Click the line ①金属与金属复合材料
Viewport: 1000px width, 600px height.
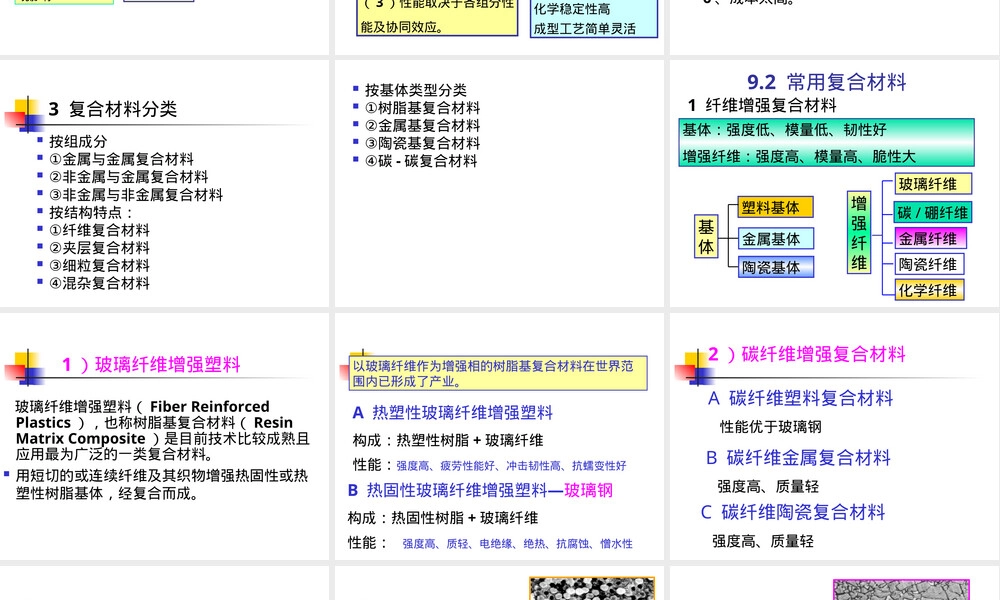pyautogui.click(x=121, y=159)
